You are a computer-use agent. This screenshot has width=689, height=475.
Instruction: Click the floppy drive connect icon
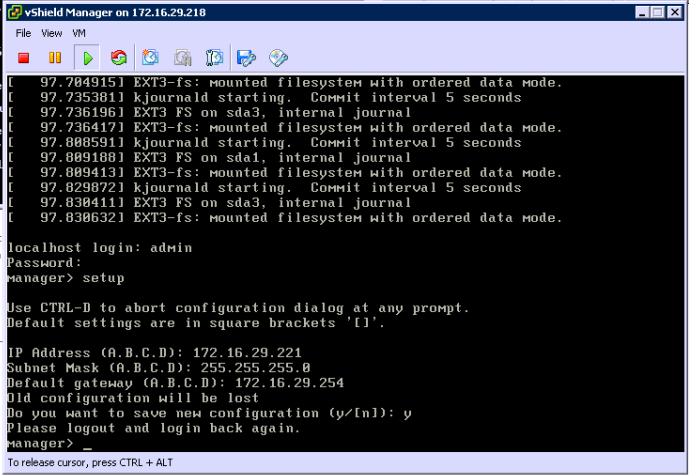[247, 57]
